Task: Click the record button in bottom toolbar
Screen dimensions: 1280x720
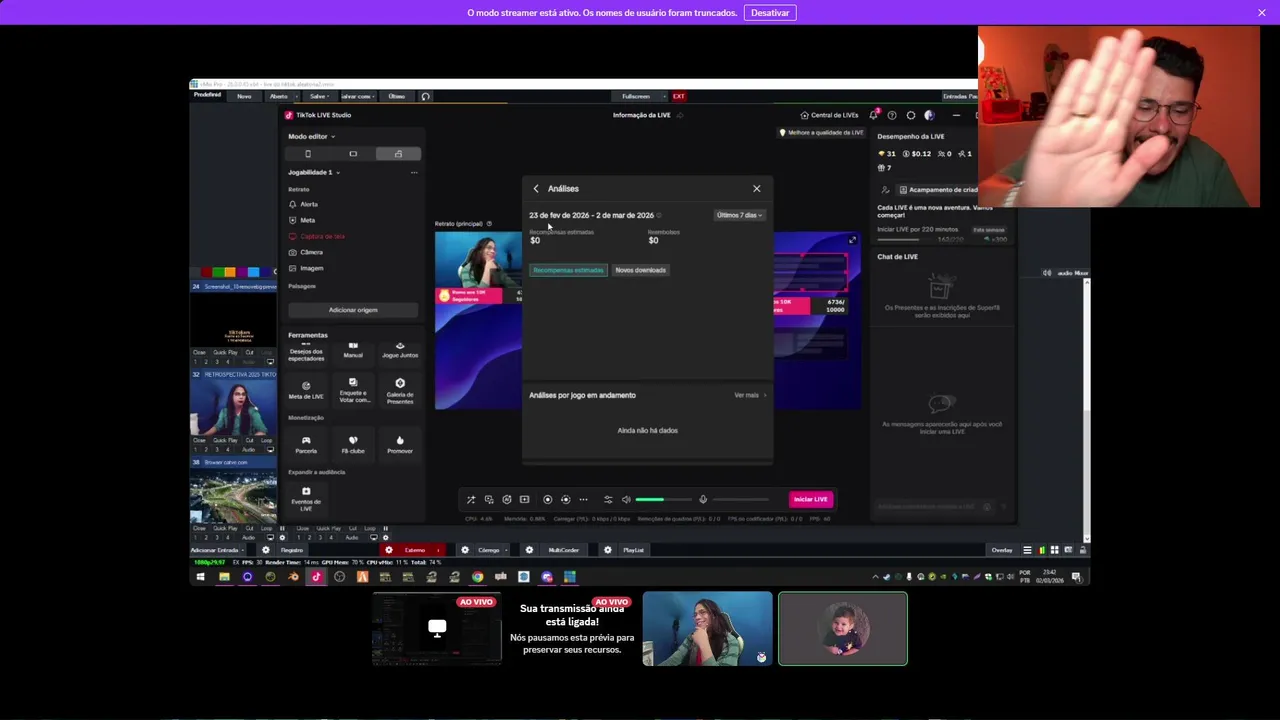Action: pos(547,500)
